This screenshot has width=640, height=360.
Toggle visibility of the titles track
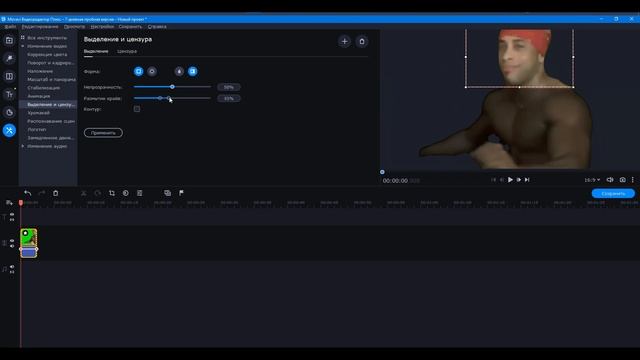pos(12,214)
